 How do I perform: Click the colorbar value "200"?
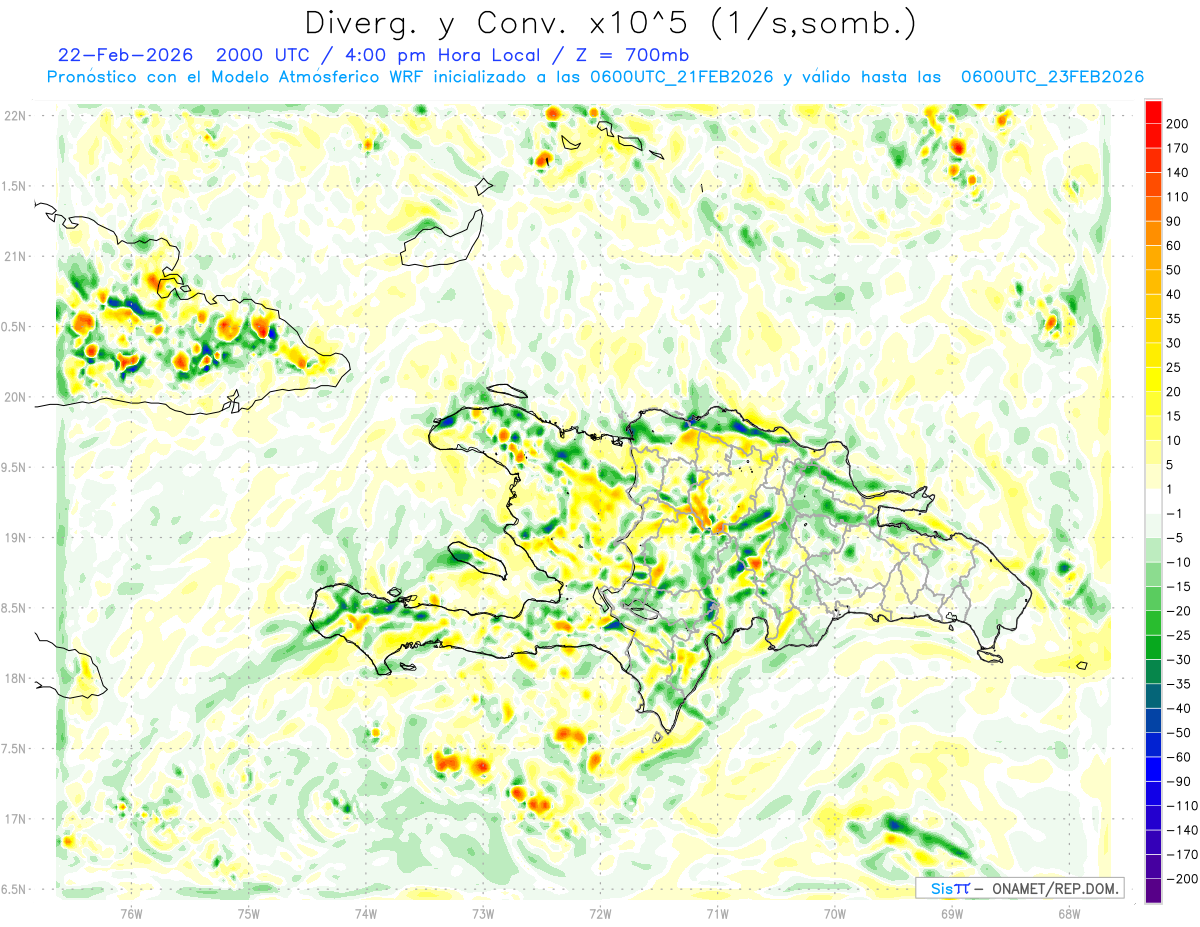click(x=1179, y=124)
